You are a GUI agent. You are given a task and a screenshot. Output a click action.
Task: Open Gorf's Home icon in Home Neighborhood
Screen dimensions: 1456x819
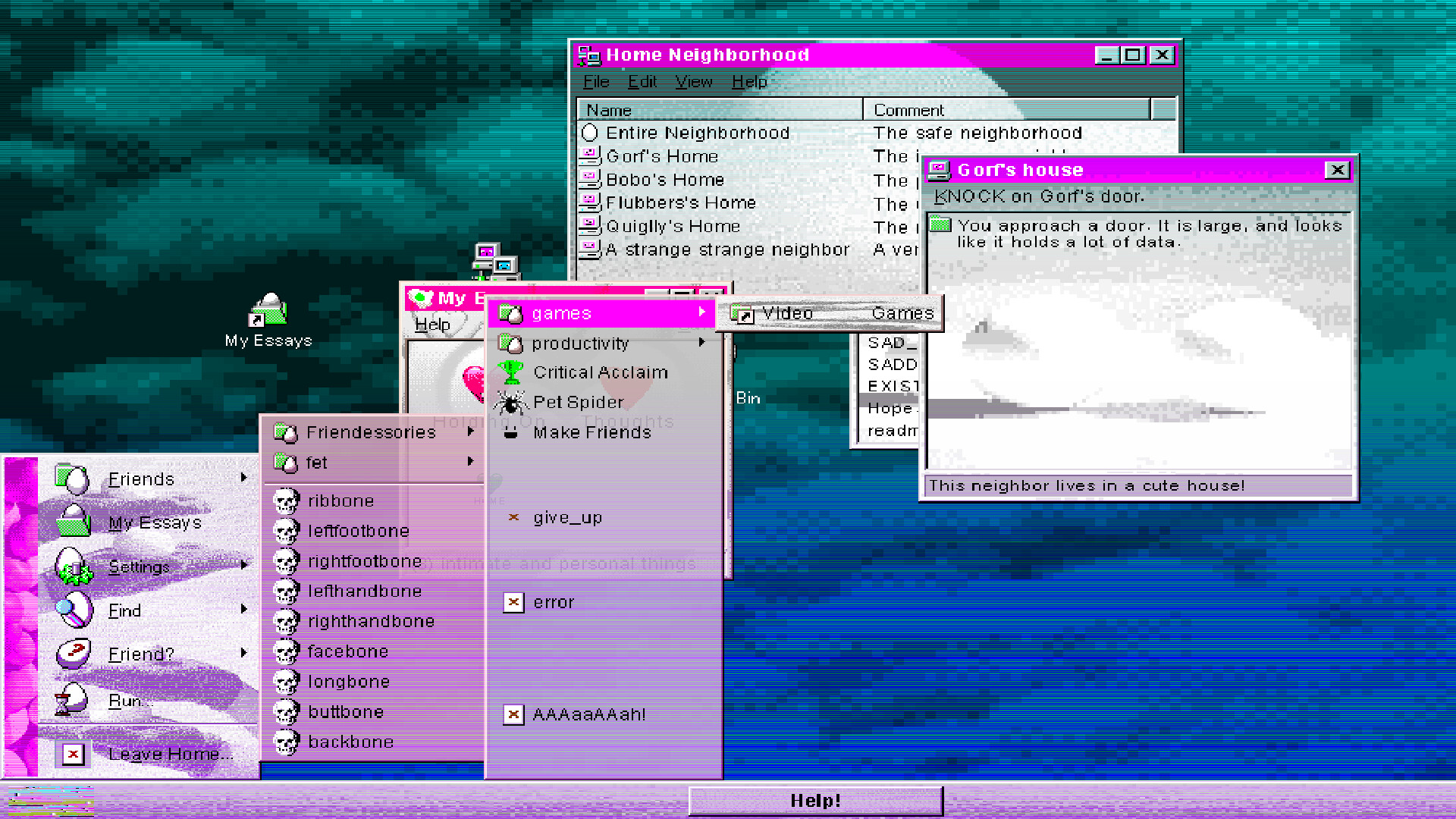click(x=591, y=156)
